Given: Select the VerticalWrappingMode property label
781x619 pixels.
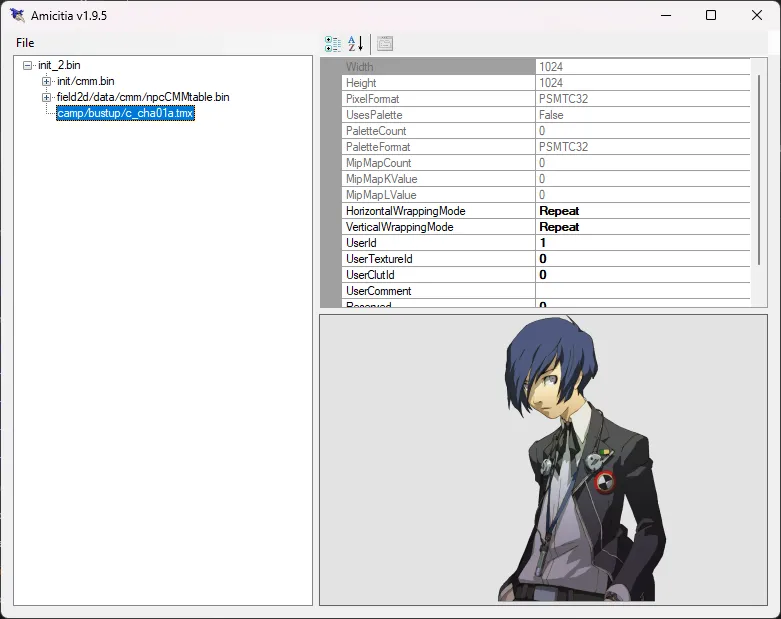Looking at the screenshot, I should click(x=399, y=227).
